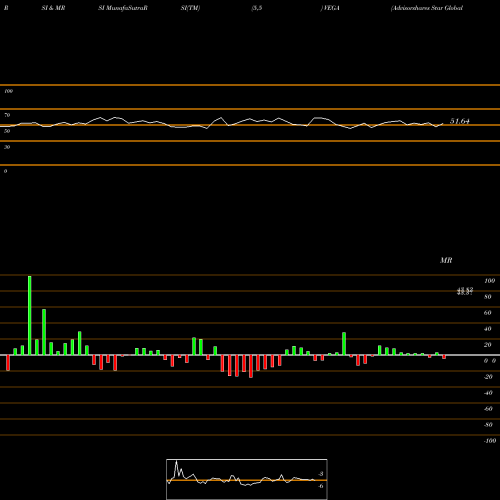Click the 'SI MunafaSutraR' header text

point(123,8)
